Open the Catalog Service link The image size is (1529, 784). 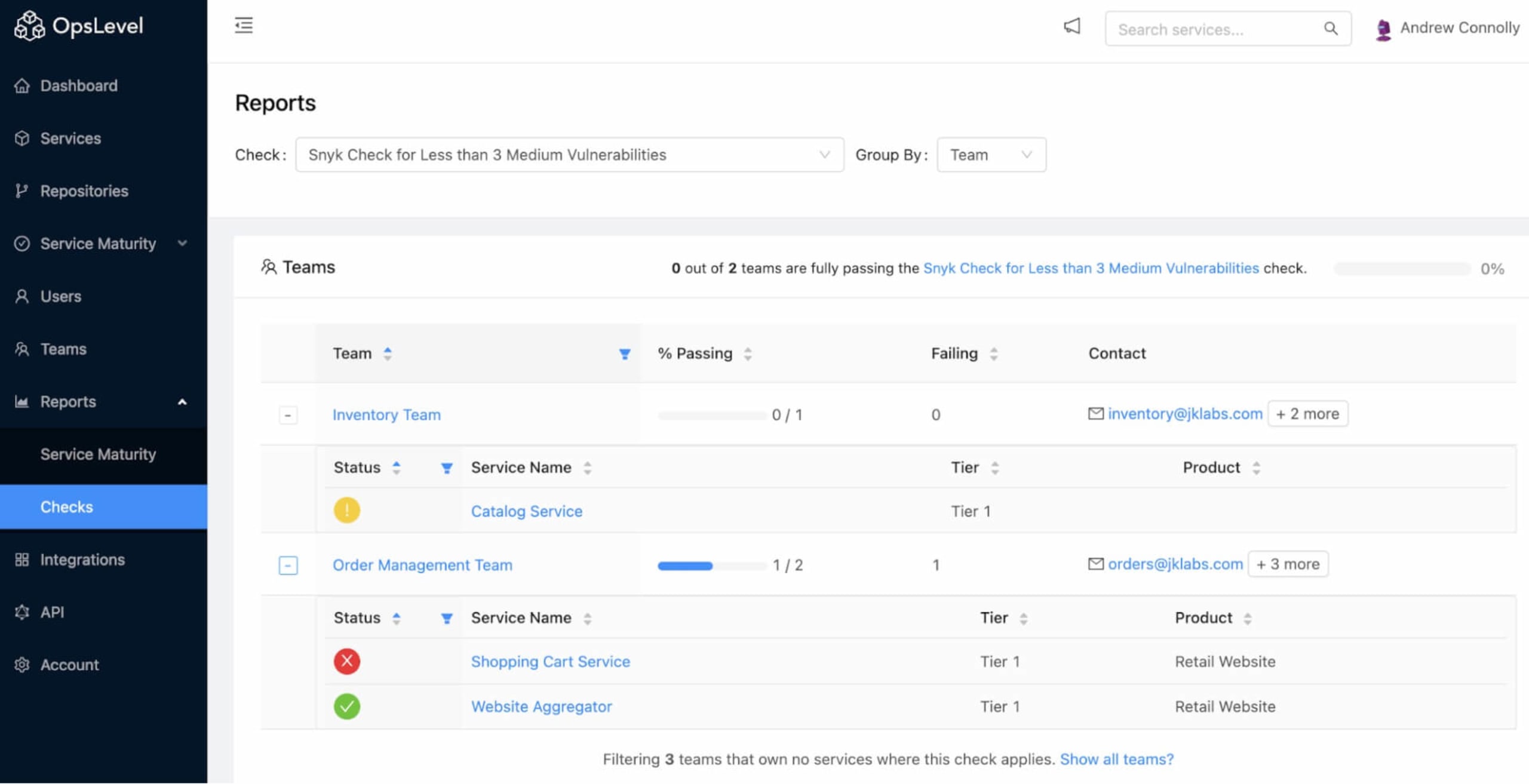(x=526, y=511)
